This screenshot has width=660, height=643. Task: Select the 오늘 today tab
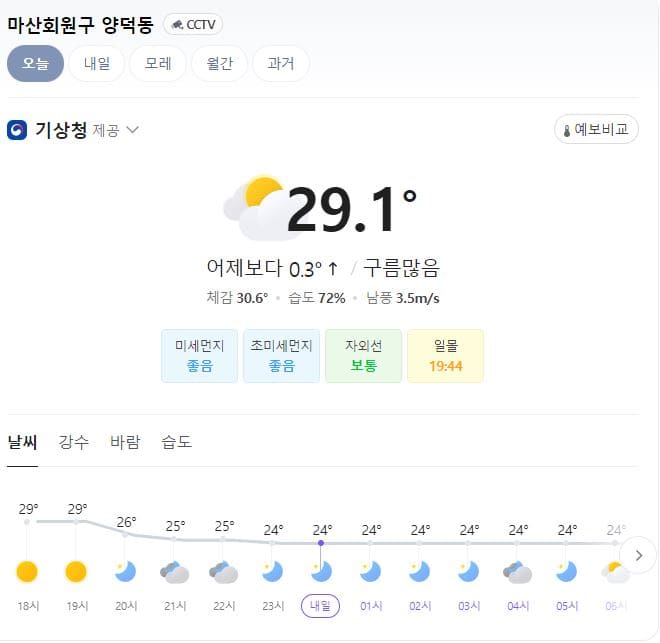(35, 64)
